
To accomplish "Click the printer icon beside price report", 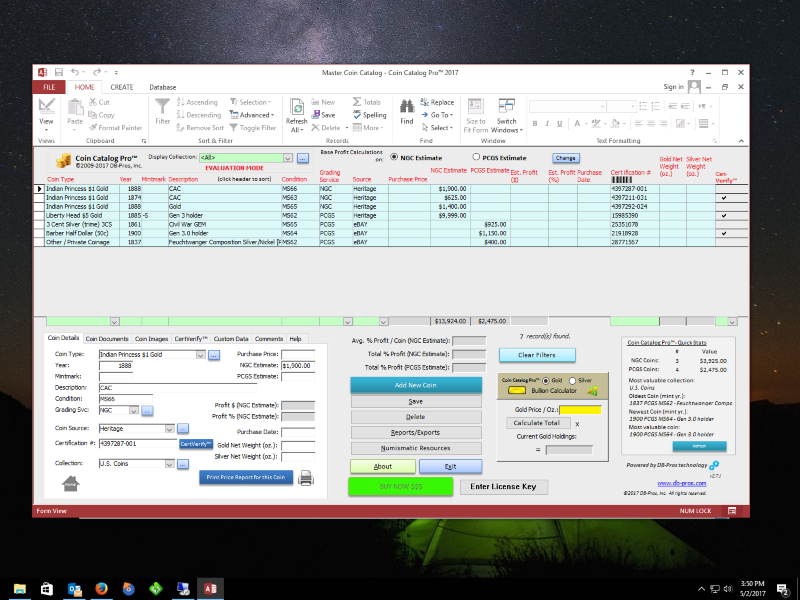I will pyautogui.click(x=306, y=478).
